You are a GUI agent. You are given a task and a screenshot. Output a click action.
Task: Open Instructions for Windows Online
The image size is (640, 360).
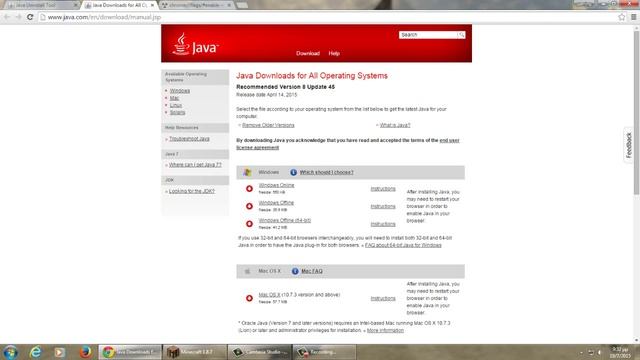click(383, 189)
